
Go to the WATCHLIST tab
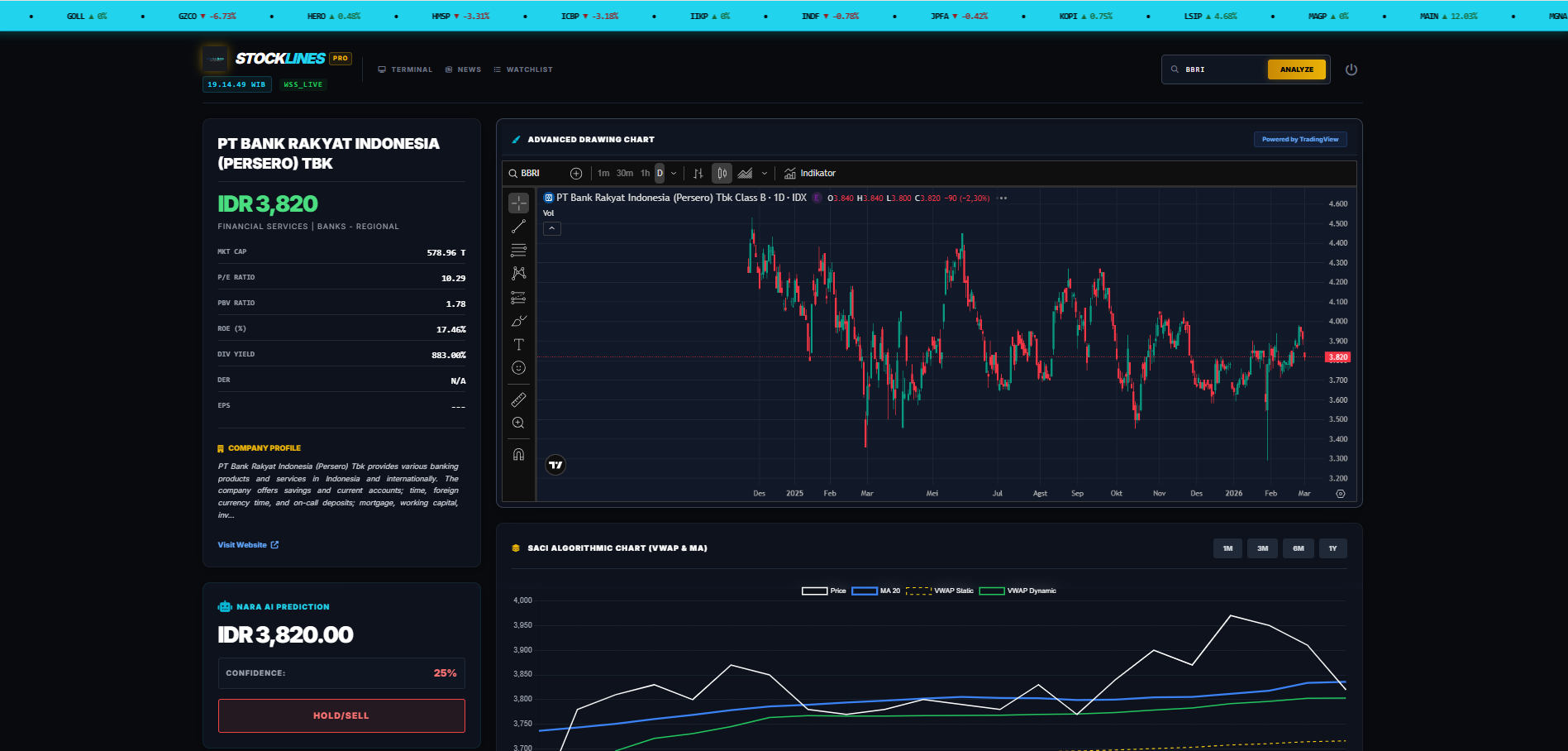523,69
